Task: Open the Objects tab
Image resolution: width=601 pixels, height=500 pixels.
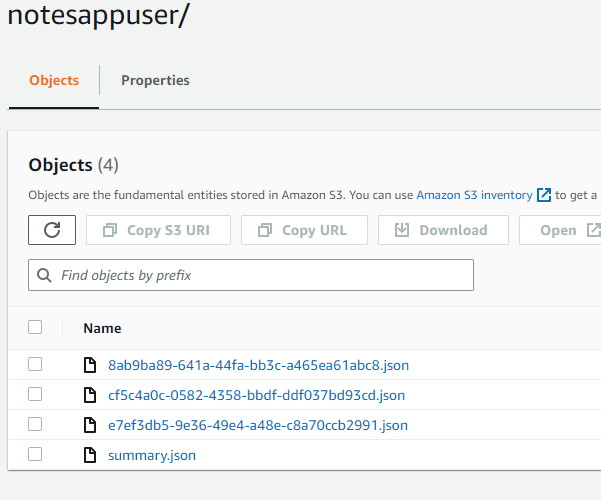Action: pyautogui.click(x=54, y=80)
